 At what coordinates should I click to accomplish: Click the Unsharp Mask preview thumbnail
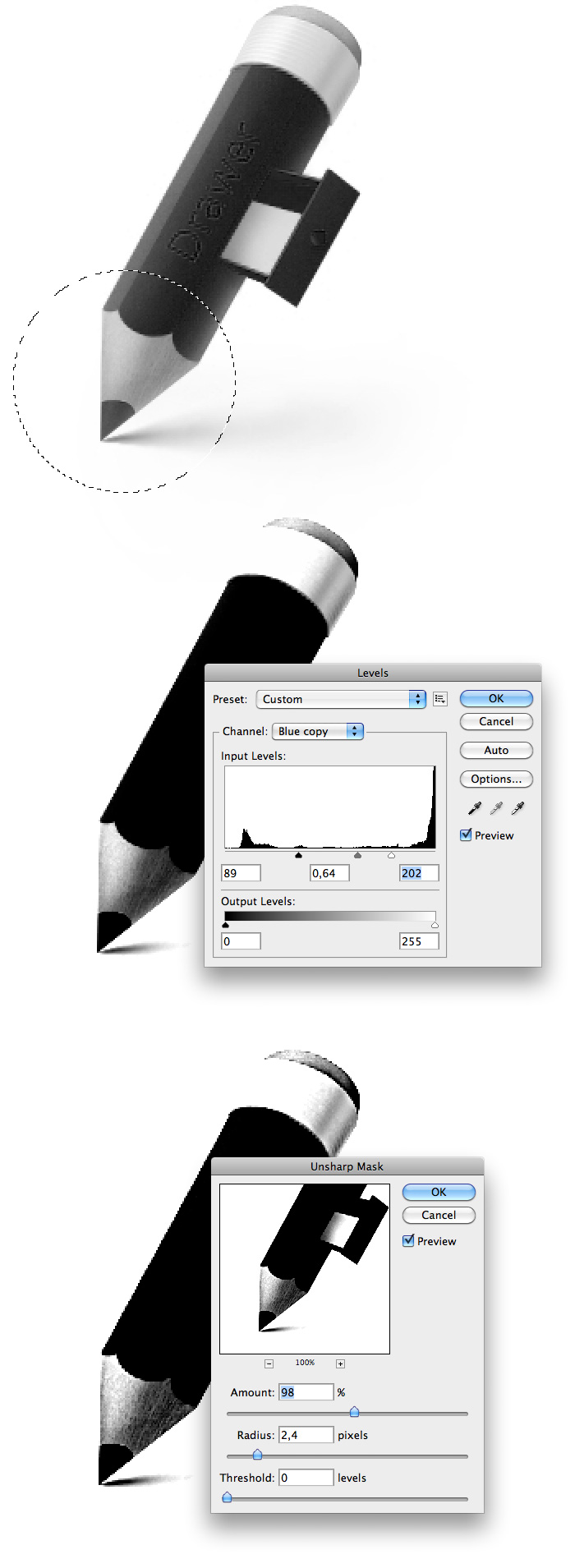click(x=305, y=1268)
